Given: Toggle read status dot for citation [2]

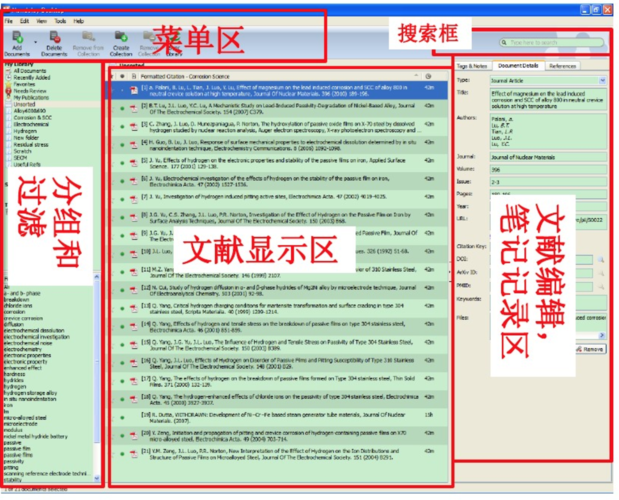Looking at the screenshot, I should point(122,109).
